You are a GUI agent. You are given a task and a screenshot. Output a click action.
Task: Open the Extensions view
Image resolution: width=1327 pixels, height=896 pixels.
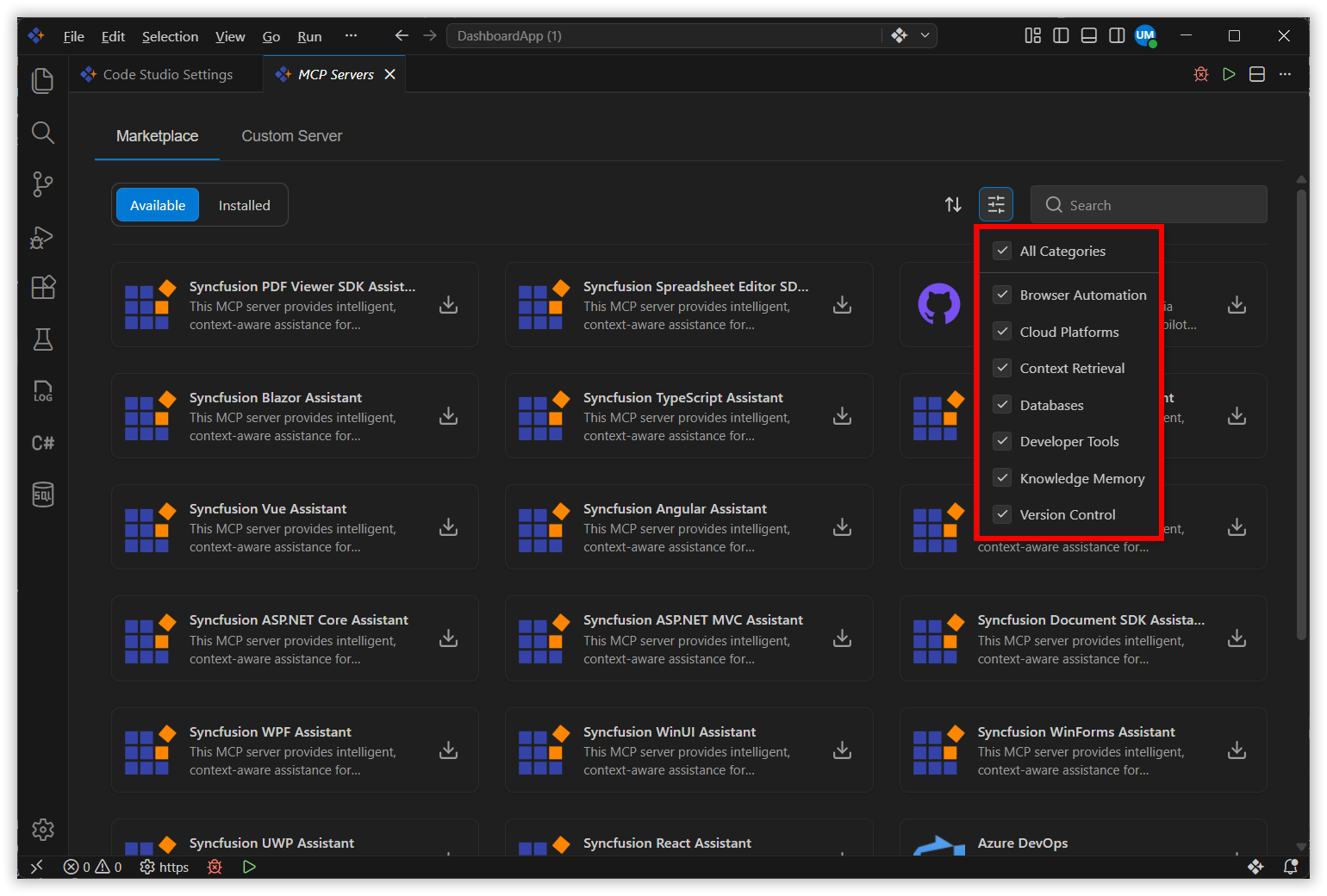pos(42,288)
